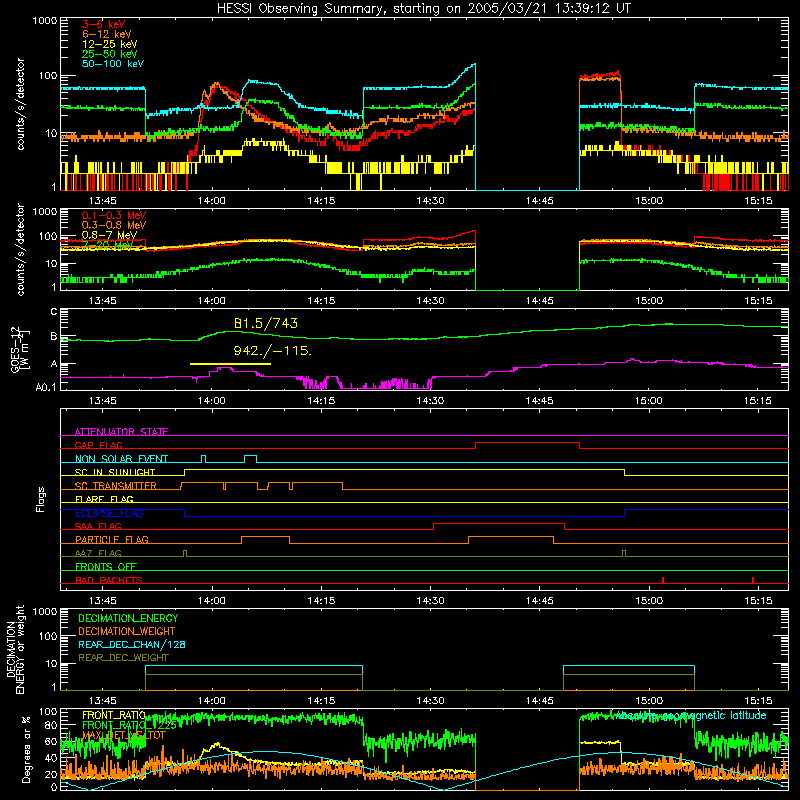Image resolution: width=800 pixels, height=800 pixels.
Task: Click the "FLARE_FLAG" label
Action: tap(104, 499)
